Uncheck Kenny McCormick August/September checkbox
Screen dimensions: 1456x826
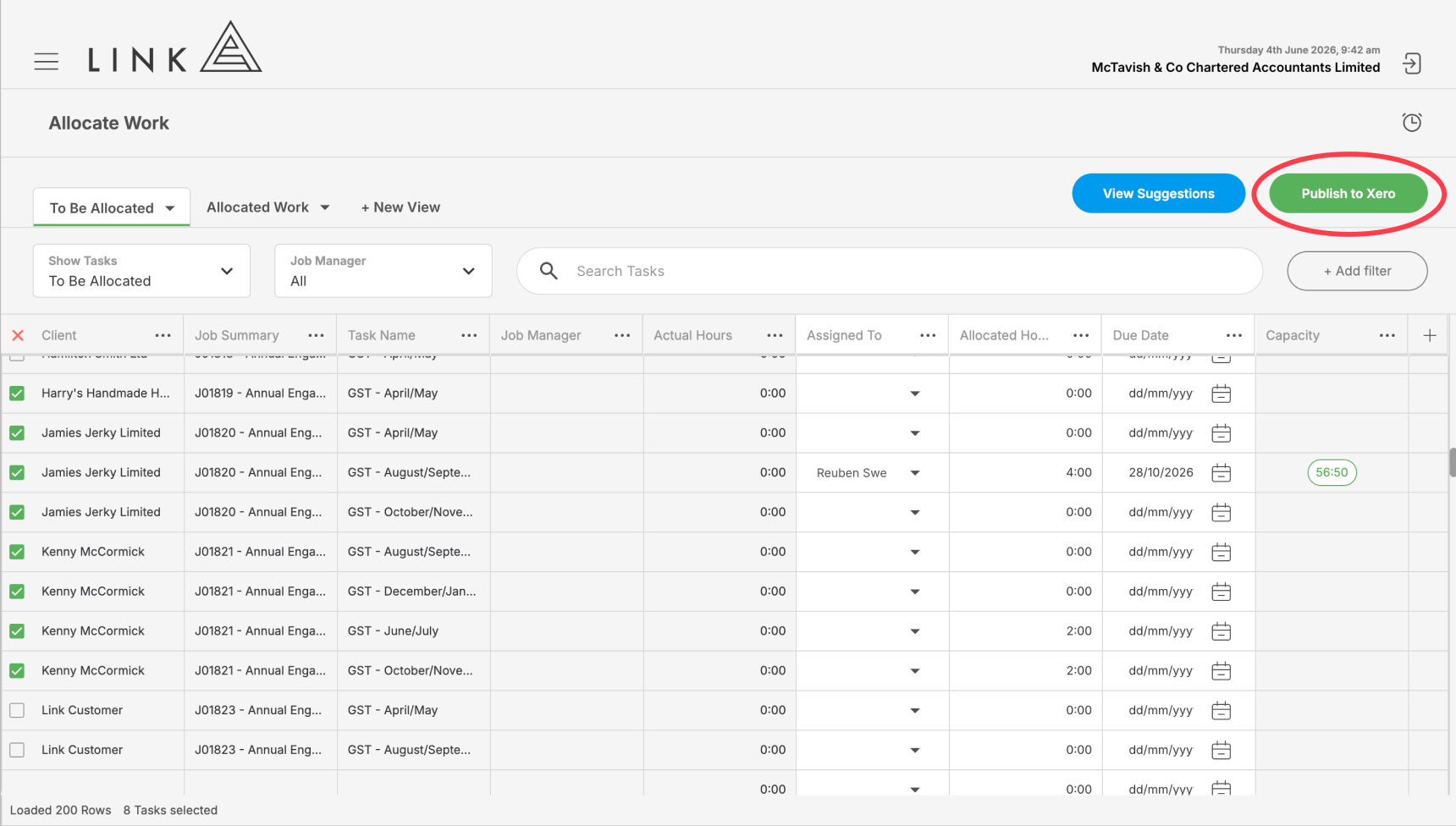(x=17, y=552)
